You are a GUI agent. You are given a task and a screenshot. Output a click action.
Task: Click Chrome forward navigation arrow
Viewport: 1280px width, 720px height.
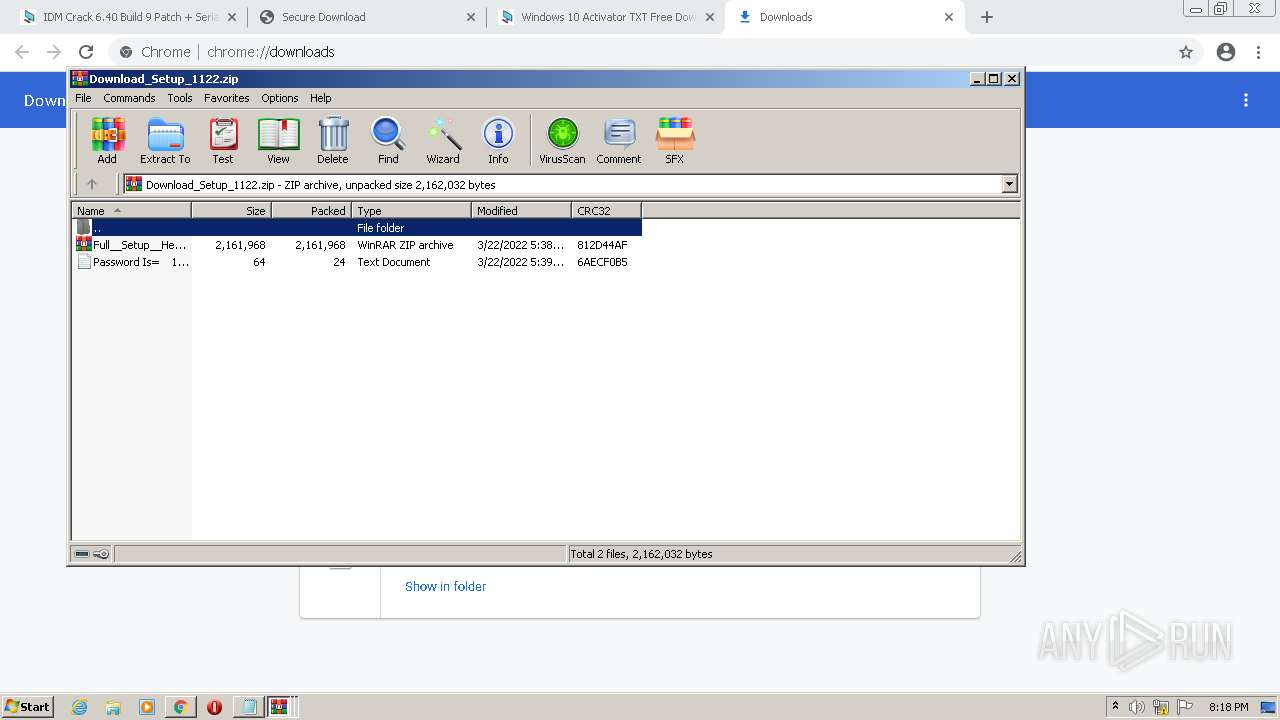pos(54,52)
